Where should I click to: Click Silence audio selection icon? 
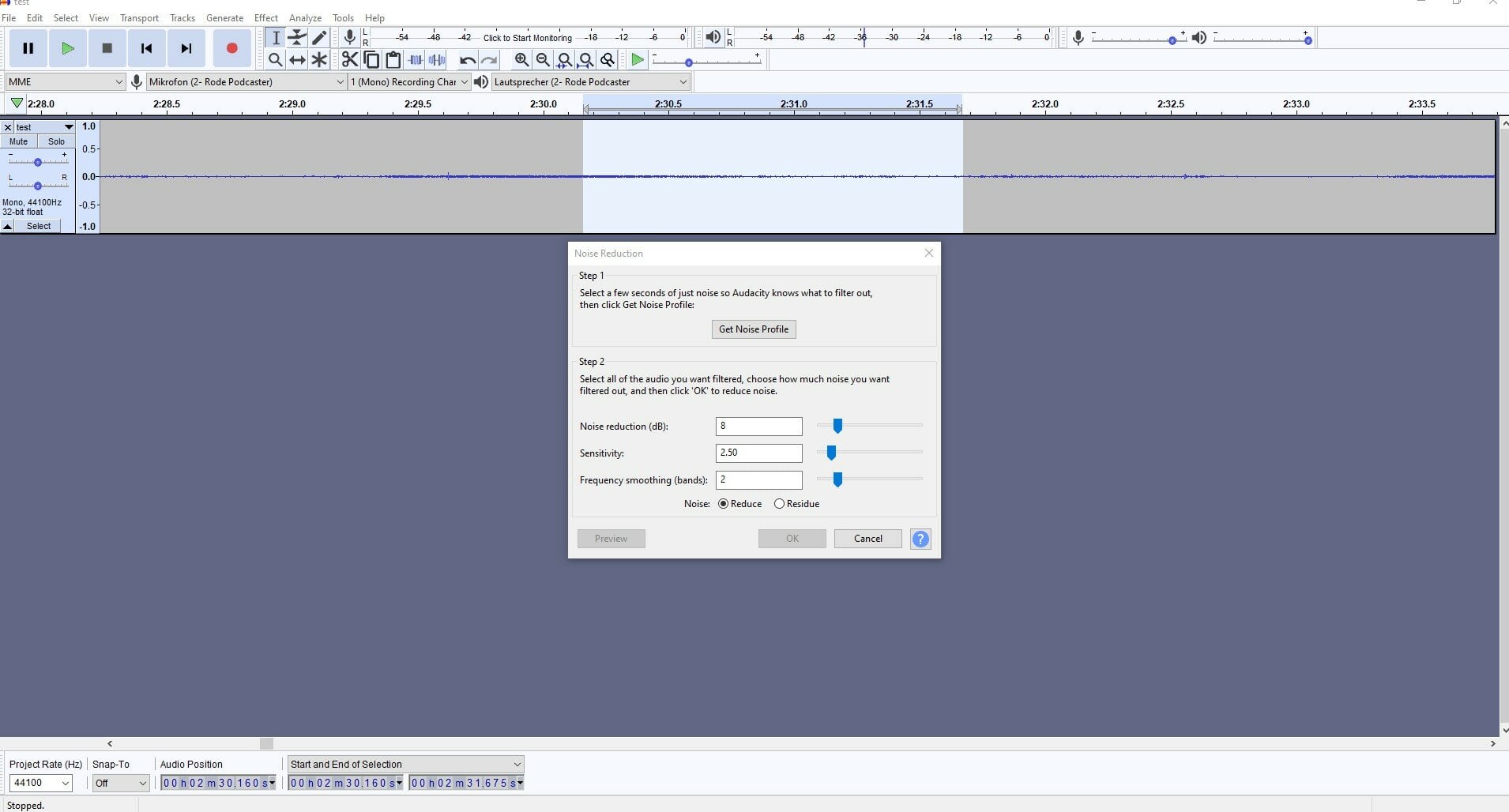[437, 59]
